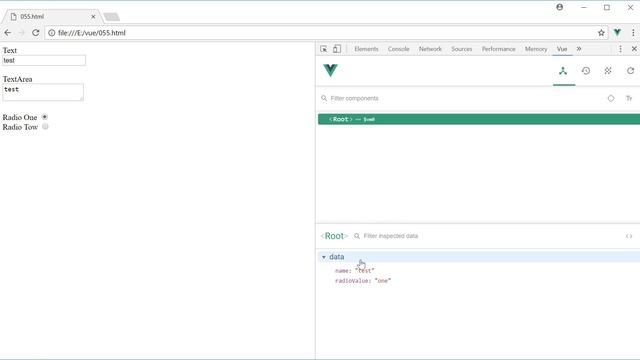This screenshot has height=360, width=640.
Task: Click the Vue logo in devtools panel
Action: (330, 70)
